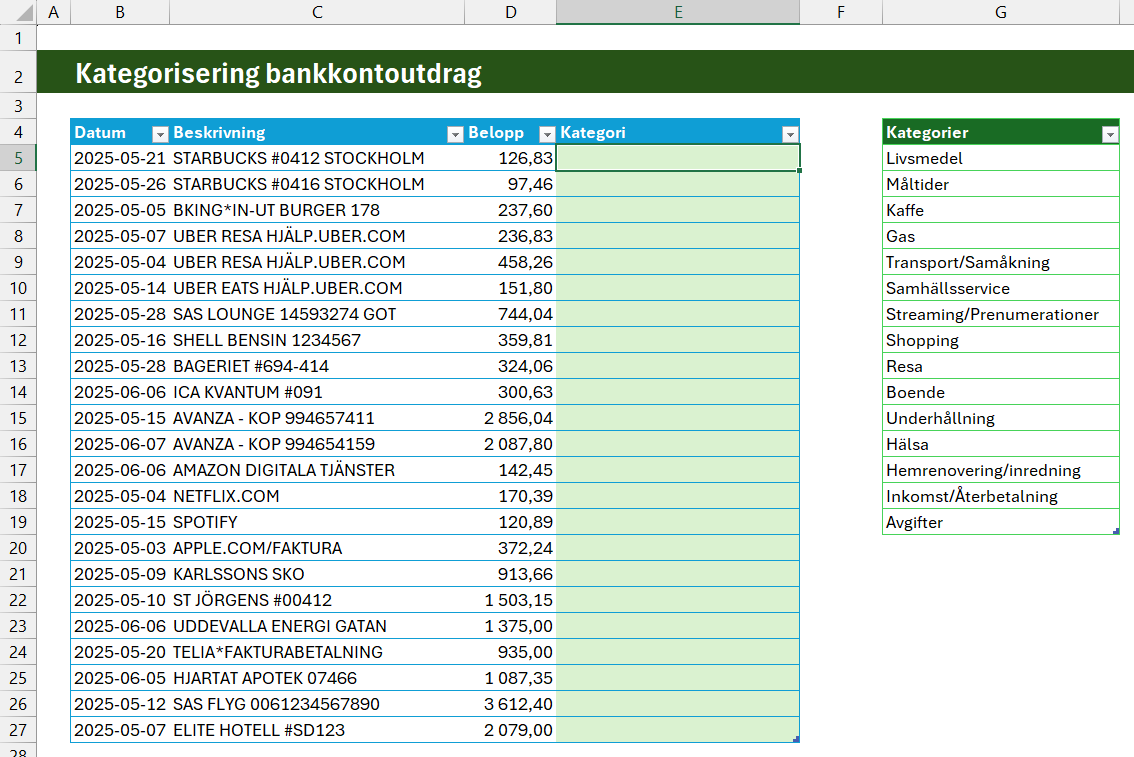Image resolution: width=1134 pixels, height=757 pixels.
Task: Click the date cell '2025-05-26'
Action: tap(120, 184)
